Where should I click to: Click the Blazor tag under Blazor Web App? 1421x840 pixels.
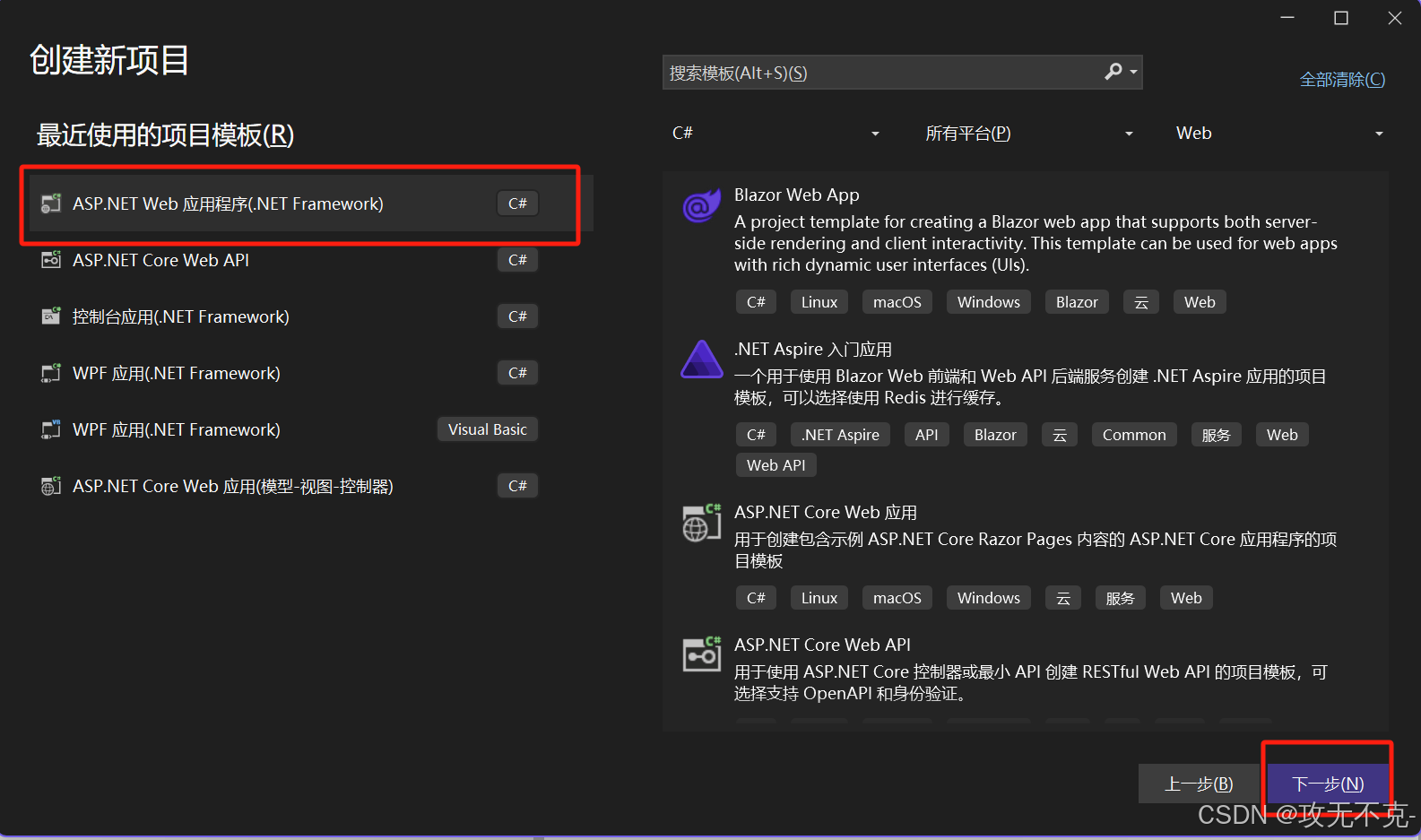(1077, 302)
